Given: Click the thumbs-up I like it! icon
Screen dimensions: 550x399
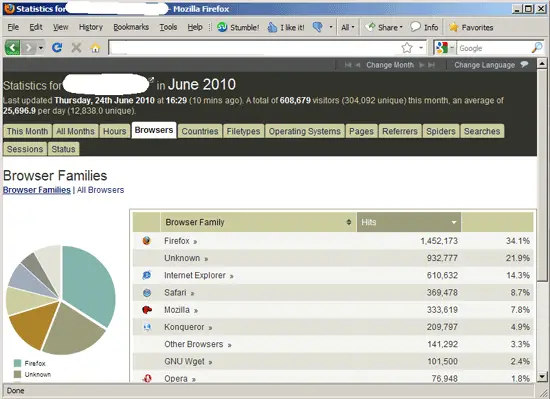Looking at the screenshot, I should [x=272, y=27].
